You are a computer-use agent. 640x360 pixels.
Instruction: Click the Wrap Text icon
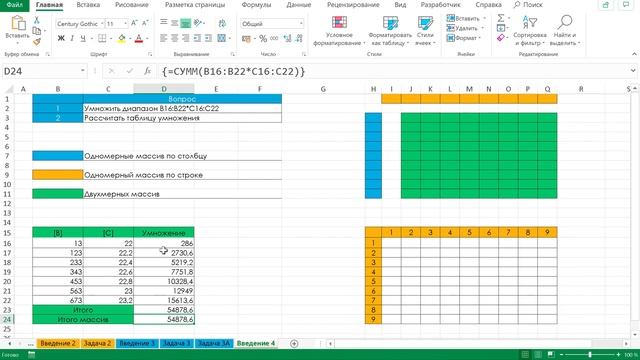click(x=222, y=23)
